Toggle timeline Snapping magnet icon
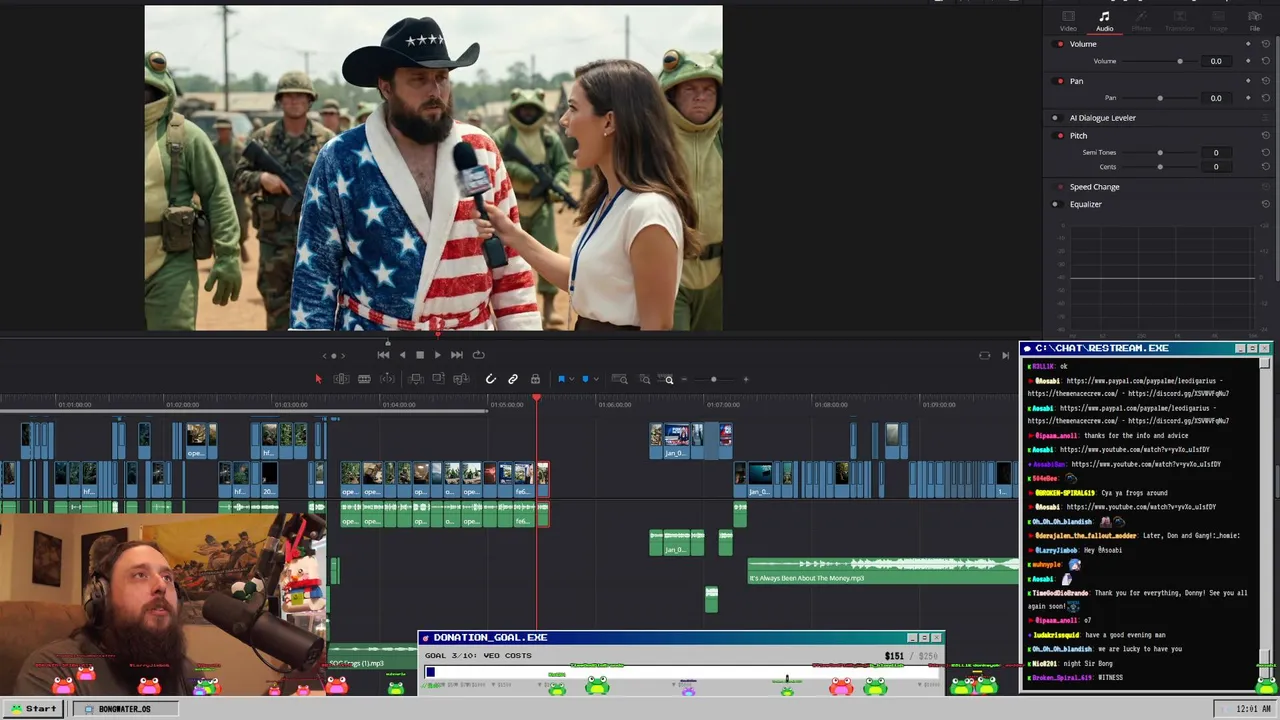1280x720 pixels. click(491, 379)
